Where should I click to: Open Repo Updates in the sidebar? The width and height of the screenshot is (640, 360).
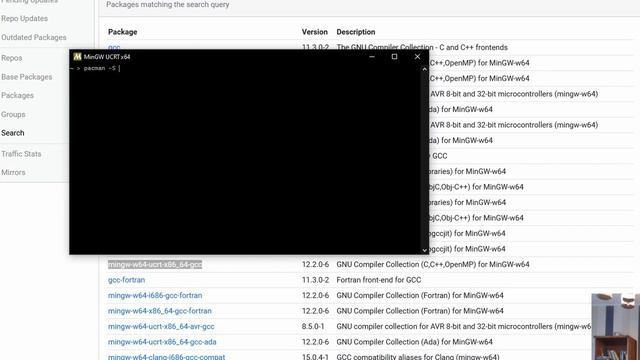tap(24, 18)
